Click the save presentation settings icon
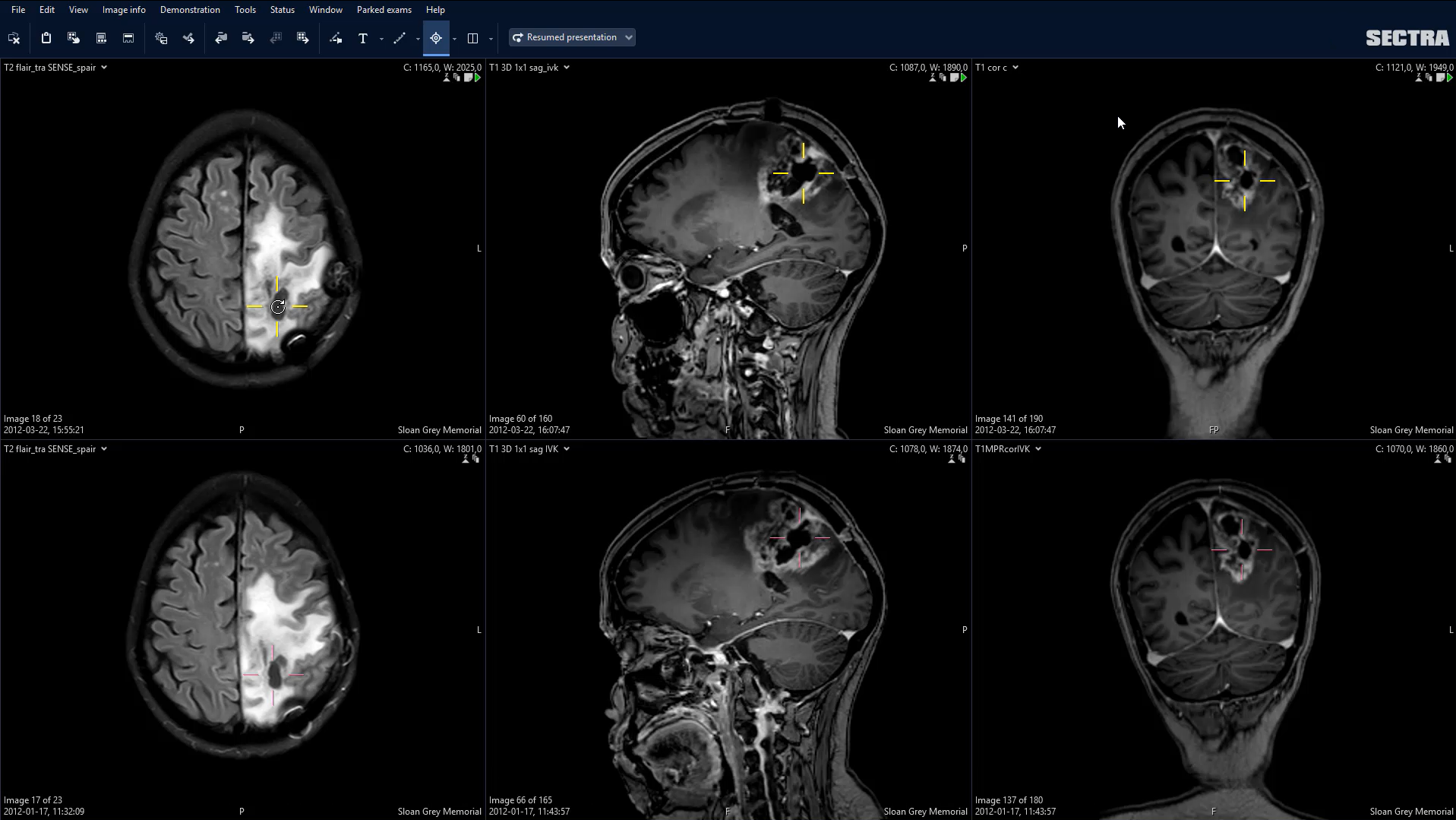This screenshot has height=820, width=1456. (x=161, y=37)
